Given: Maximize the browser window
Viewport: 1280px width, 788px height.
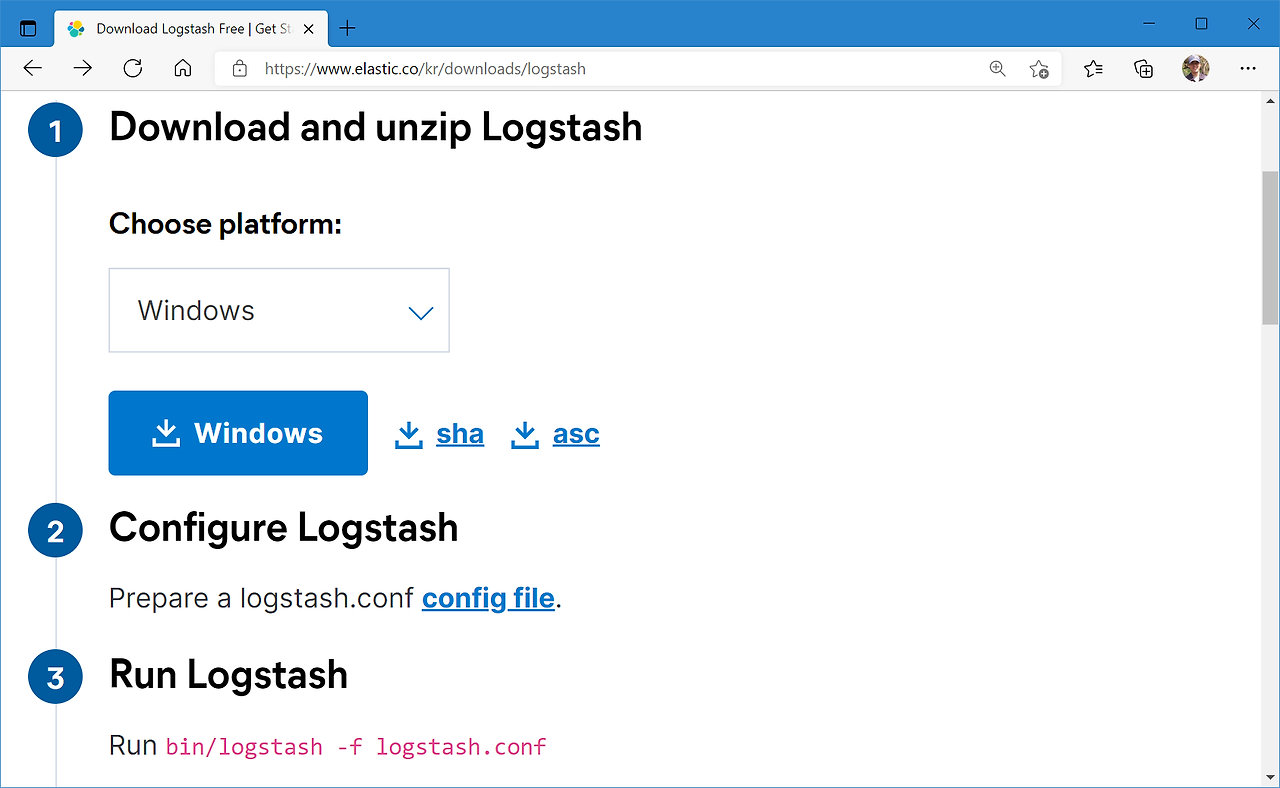Looking at the screenshot, I should [x=1201, y=24].
